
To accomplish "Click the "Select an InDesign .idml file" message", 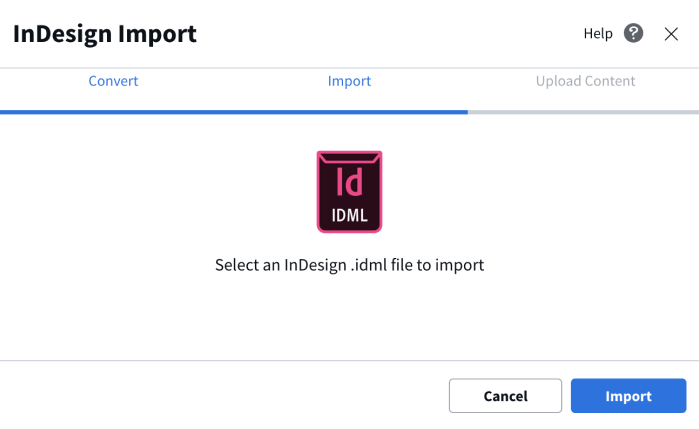I will click(349, 266).
